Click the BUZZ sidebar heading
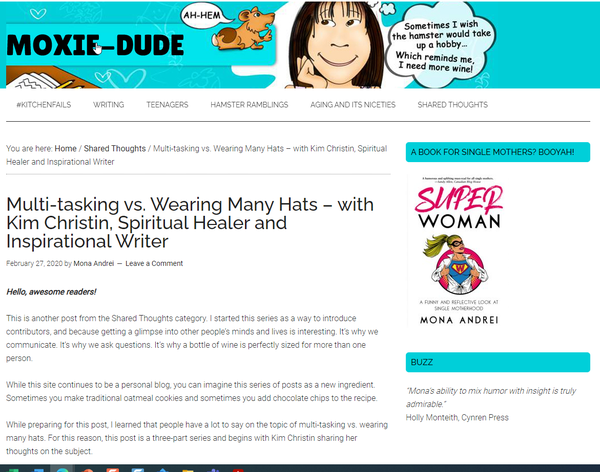 pyautogui.click(x=497, y=362)
